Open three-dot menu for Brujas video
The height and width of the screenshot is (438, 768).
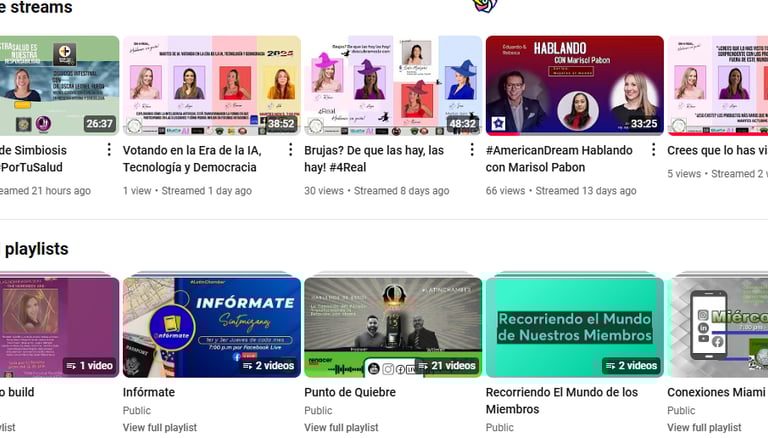472,150
